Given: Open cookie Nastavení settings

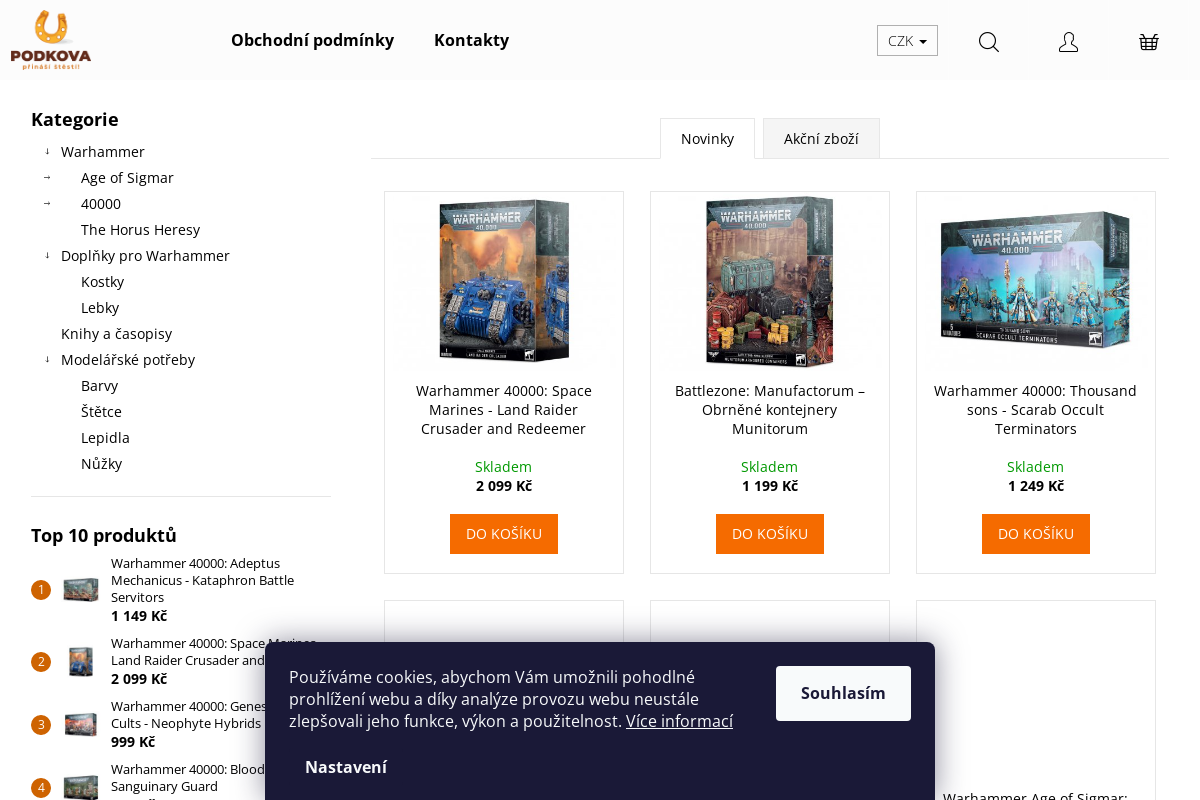Looking at the screenshot, I should tap(346, 767).
